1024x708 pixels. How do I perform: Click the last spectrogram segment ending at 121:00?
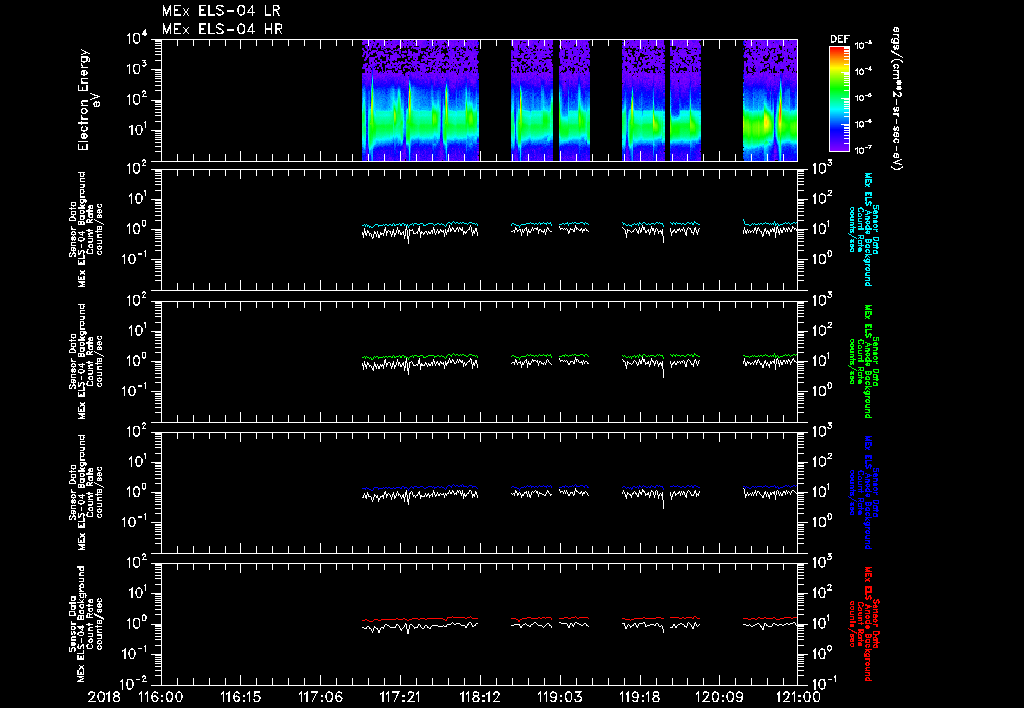(770, 100)
